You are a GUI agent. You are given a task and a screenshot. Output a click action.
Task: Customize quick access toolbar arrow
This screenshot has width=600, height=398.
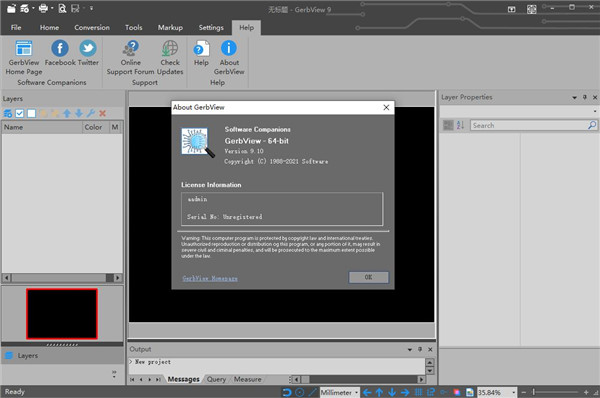[91, 8]
